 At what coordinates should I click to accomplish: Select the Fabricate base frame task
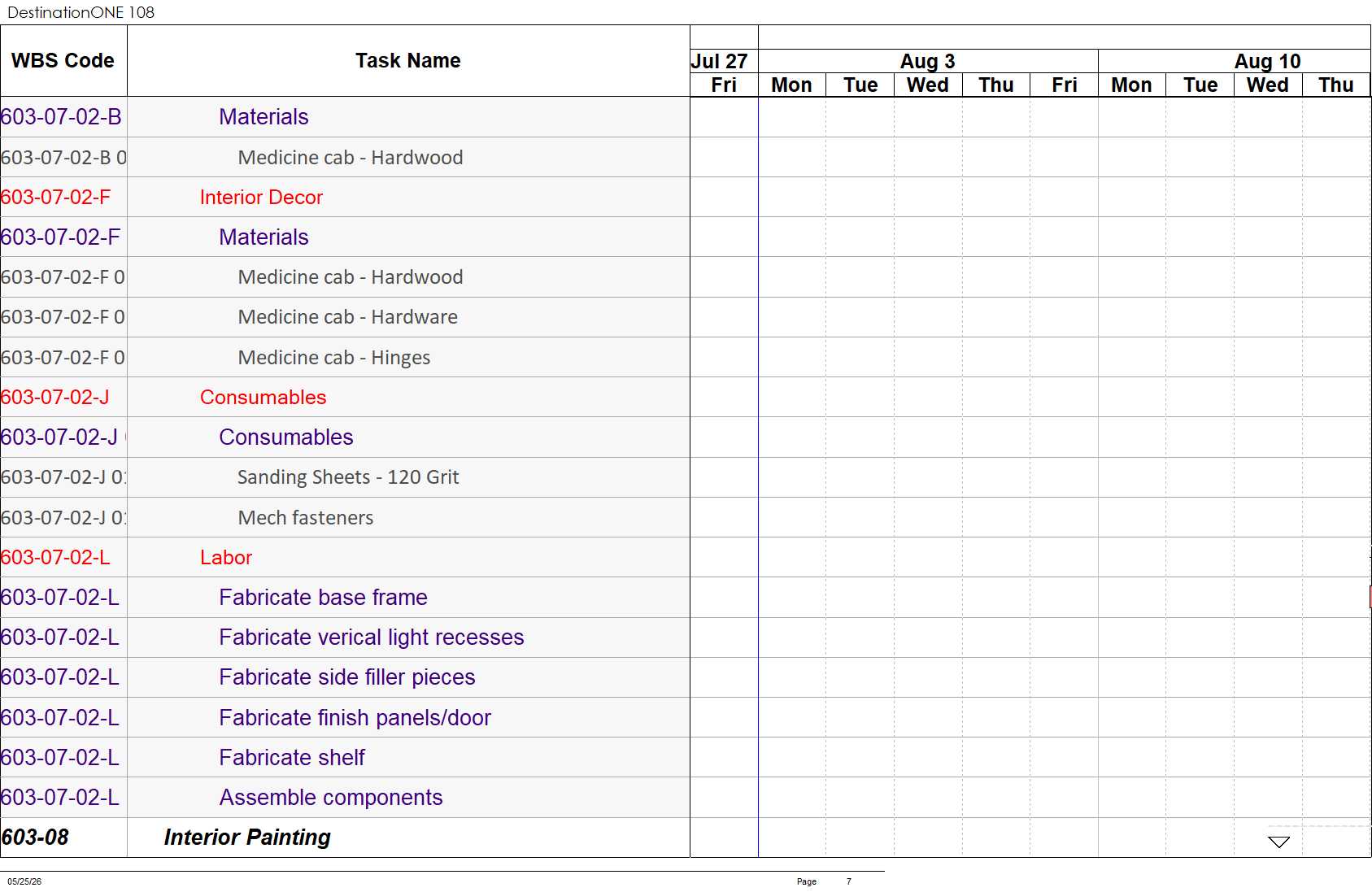(x=323, y=598)
